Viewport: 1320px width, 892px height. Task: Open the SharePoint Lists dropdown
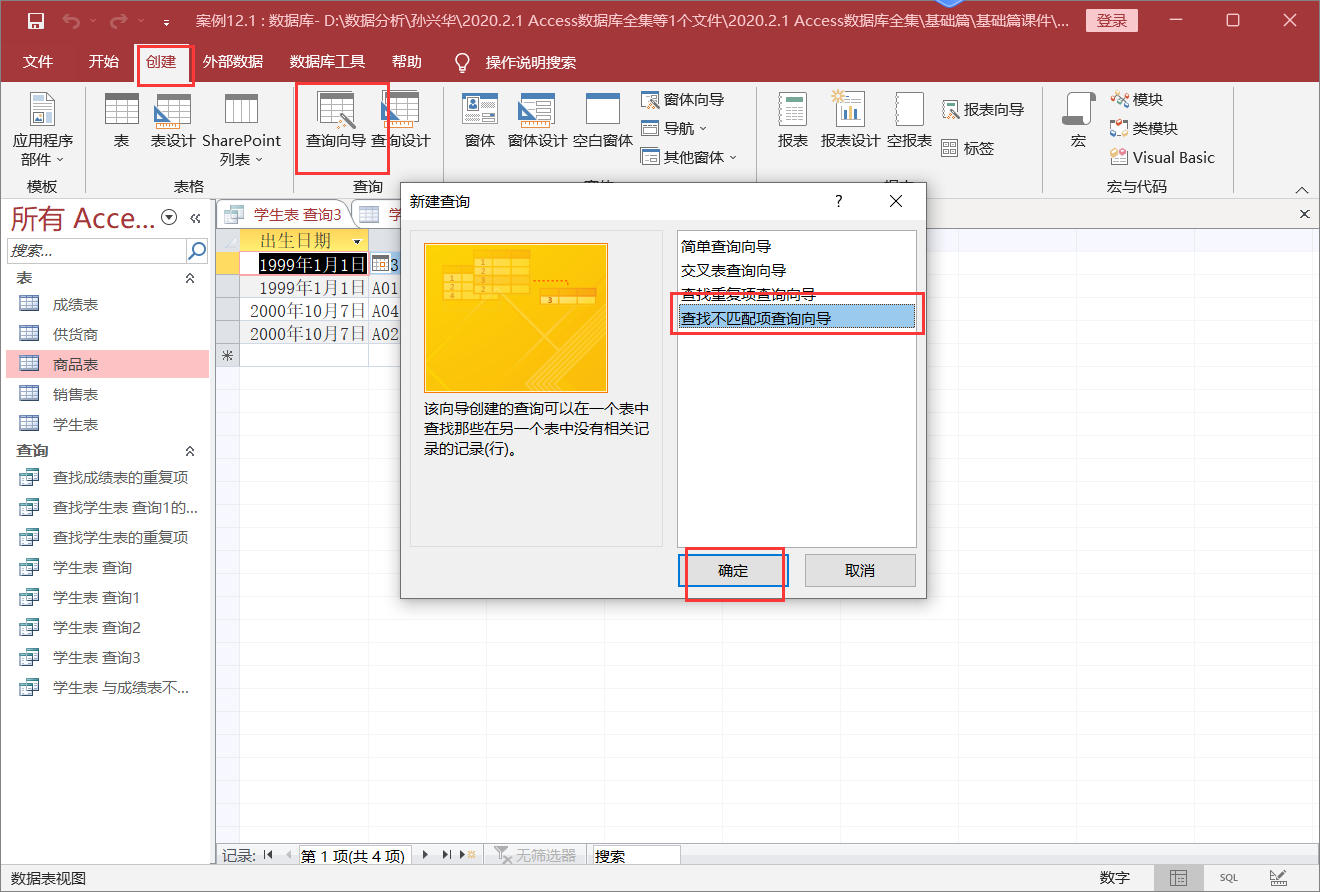click(242, 130)
